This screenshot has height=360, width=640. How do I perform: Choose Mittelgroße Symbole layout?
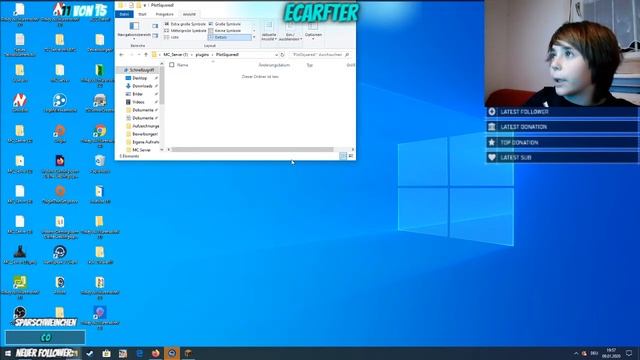click(x=185, y=31)
